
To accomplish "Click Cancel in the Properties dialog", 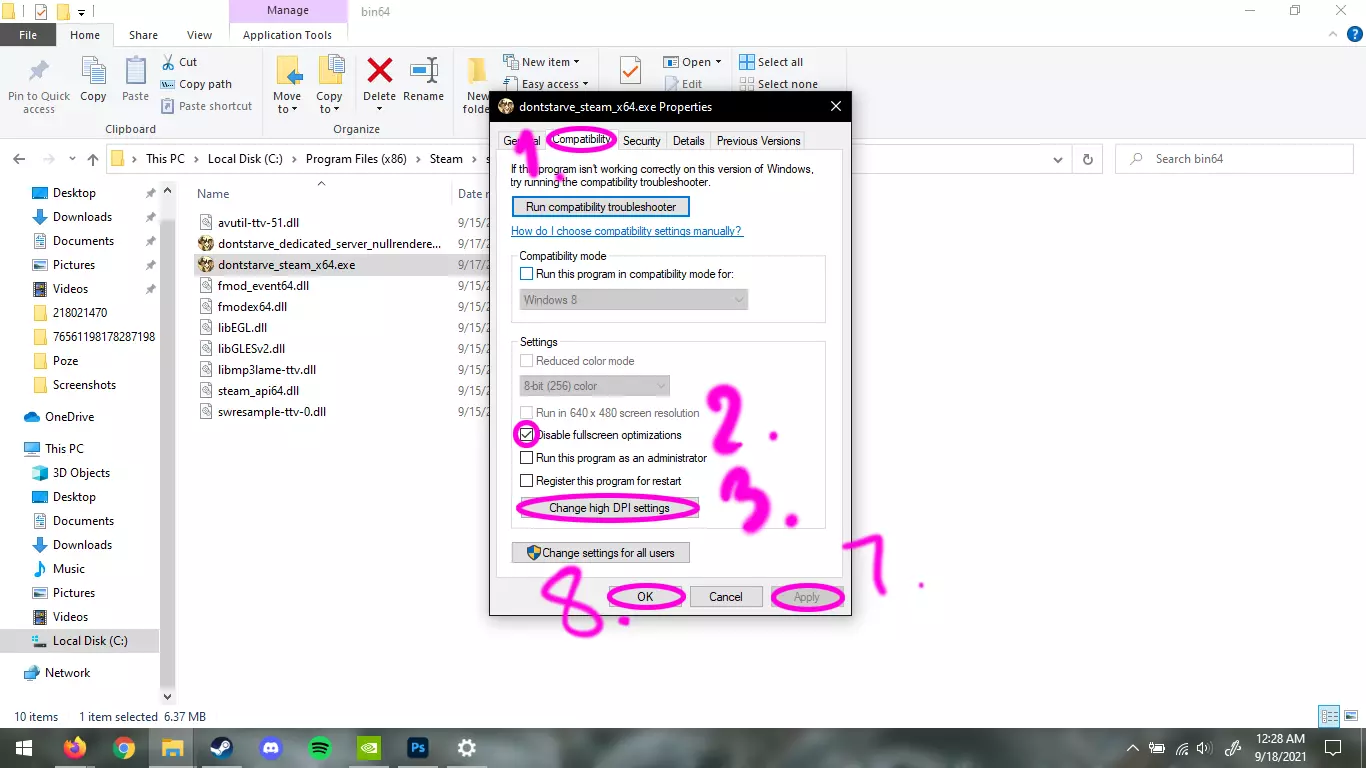I will (x=726, y=597).
